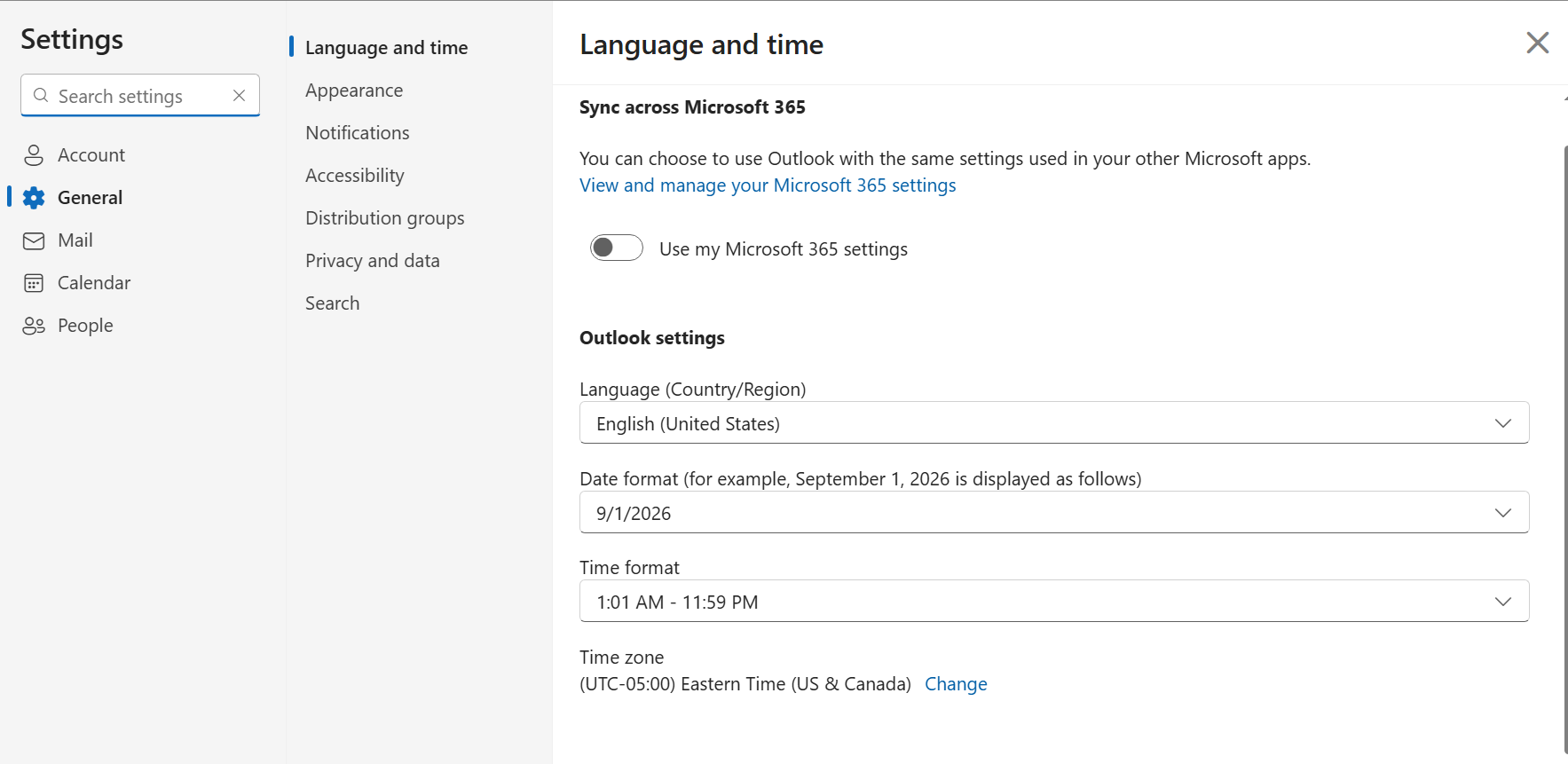The image size is (1568, 764).
Task: Click the Sync across Microsoft 365 heading
Action: point(692,107)
